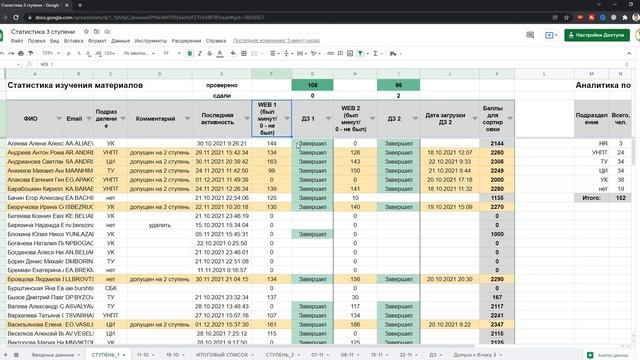Reload page with browser refresh
This screenshot has width=640, height=360.
tap(16, 18)
